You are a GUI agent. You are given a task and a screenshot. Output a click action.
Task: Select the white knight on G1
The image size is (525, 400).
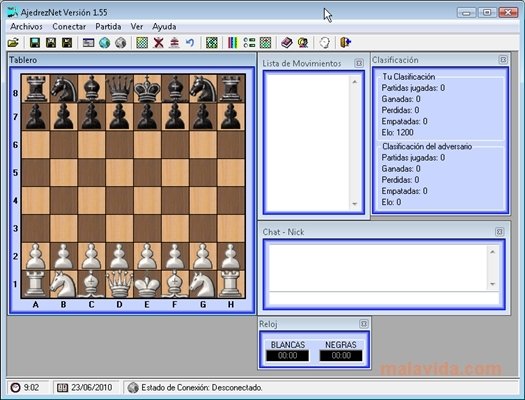[x=203, y=284]
